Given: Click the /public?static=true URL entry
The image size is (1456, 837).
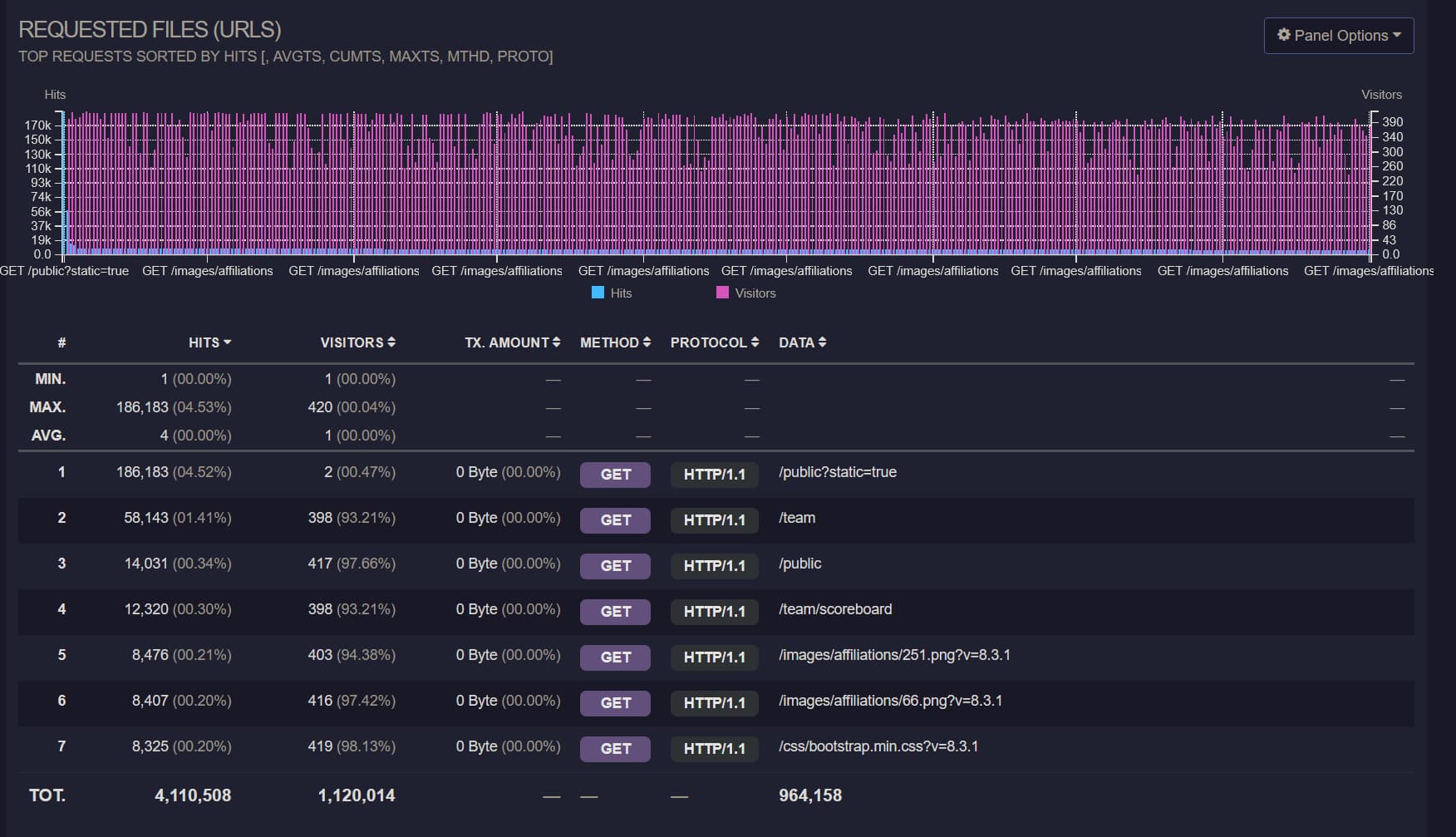Looking at the screenshot, I should point(837,472).
